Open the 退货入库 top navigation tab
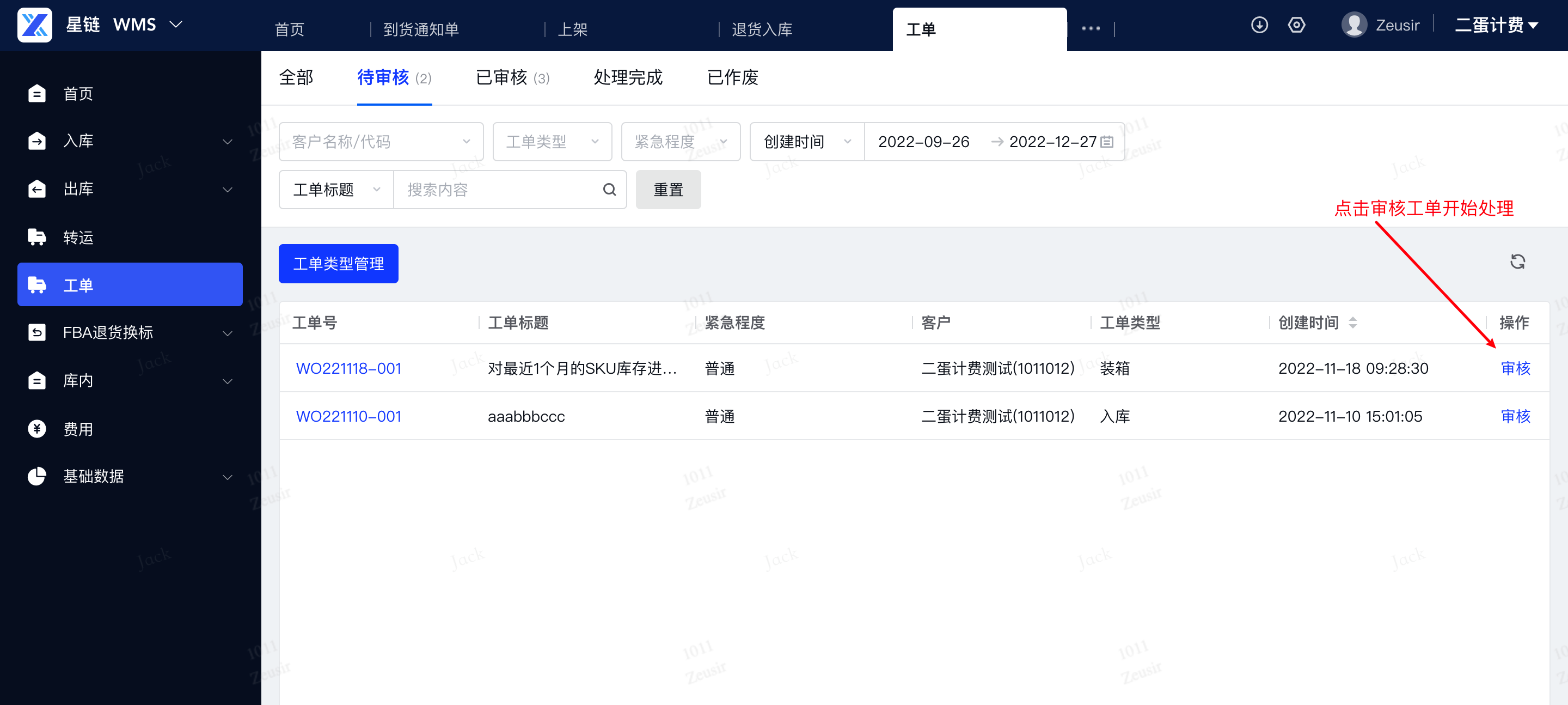 click(x=762, y=29)
